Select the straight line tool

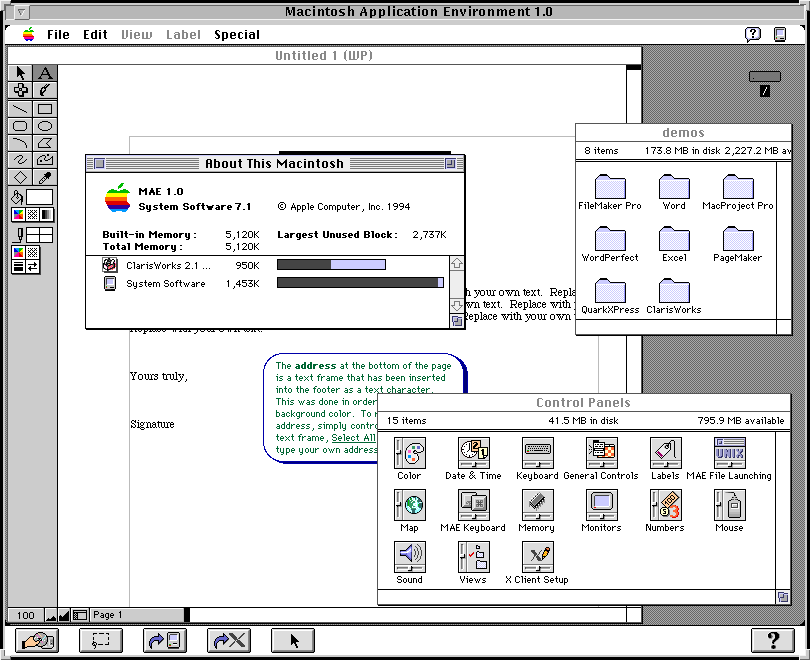coord(20,109)
